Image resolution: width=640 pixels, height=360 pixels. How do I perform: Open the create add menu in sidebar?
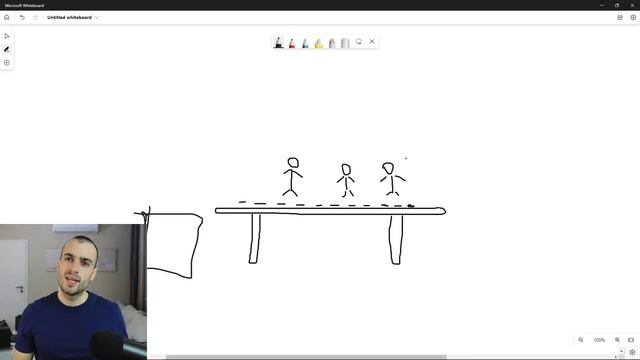[x=7, y=63]
